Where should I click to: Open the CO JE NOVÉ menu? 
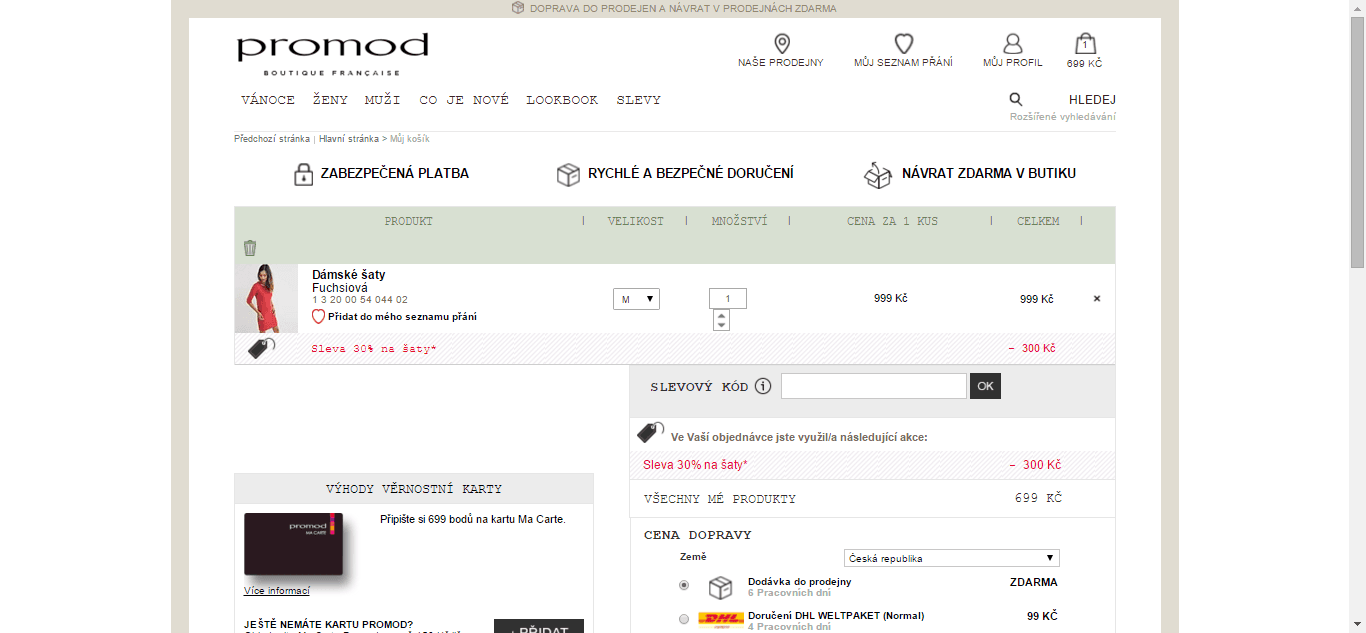click(x=464, y=100)
